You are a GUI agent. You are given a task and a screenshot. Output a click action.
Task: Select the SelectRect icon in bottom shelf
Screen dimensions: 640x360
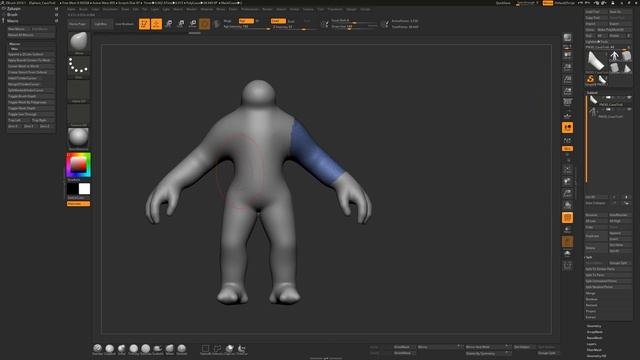205,349
